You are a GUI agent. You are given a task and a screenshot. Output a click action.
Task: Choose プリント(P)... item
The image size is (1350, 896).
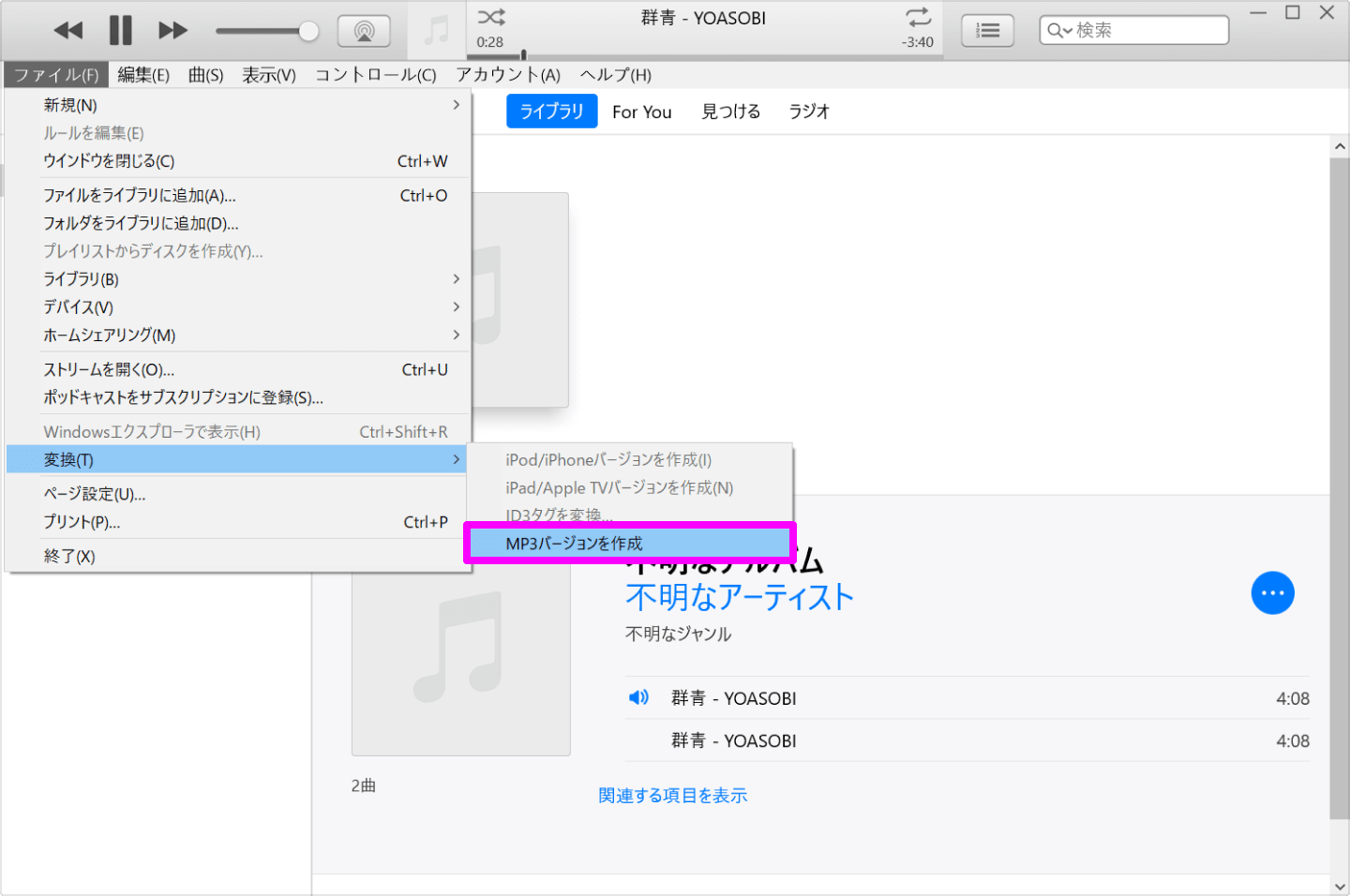(236, 523)
